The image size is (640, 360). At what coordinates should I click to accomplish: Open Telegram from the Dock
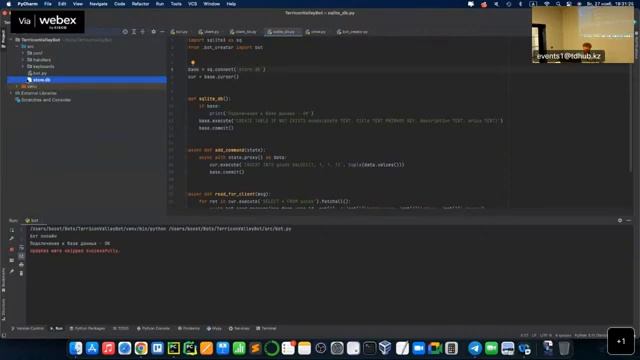point(475,348)
